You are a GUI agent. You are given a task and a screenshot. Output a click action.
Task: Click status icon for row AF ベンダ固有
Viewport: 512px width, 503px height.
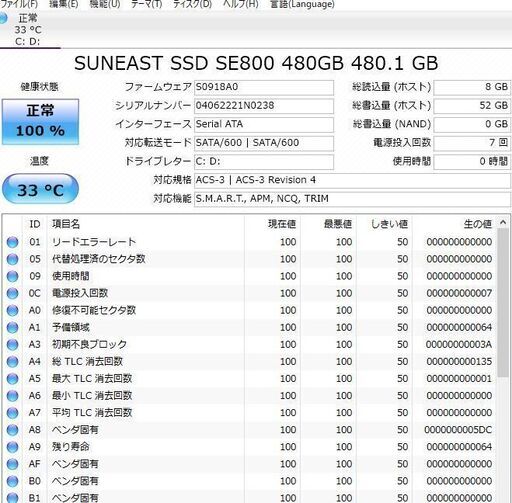click(12, 464)
